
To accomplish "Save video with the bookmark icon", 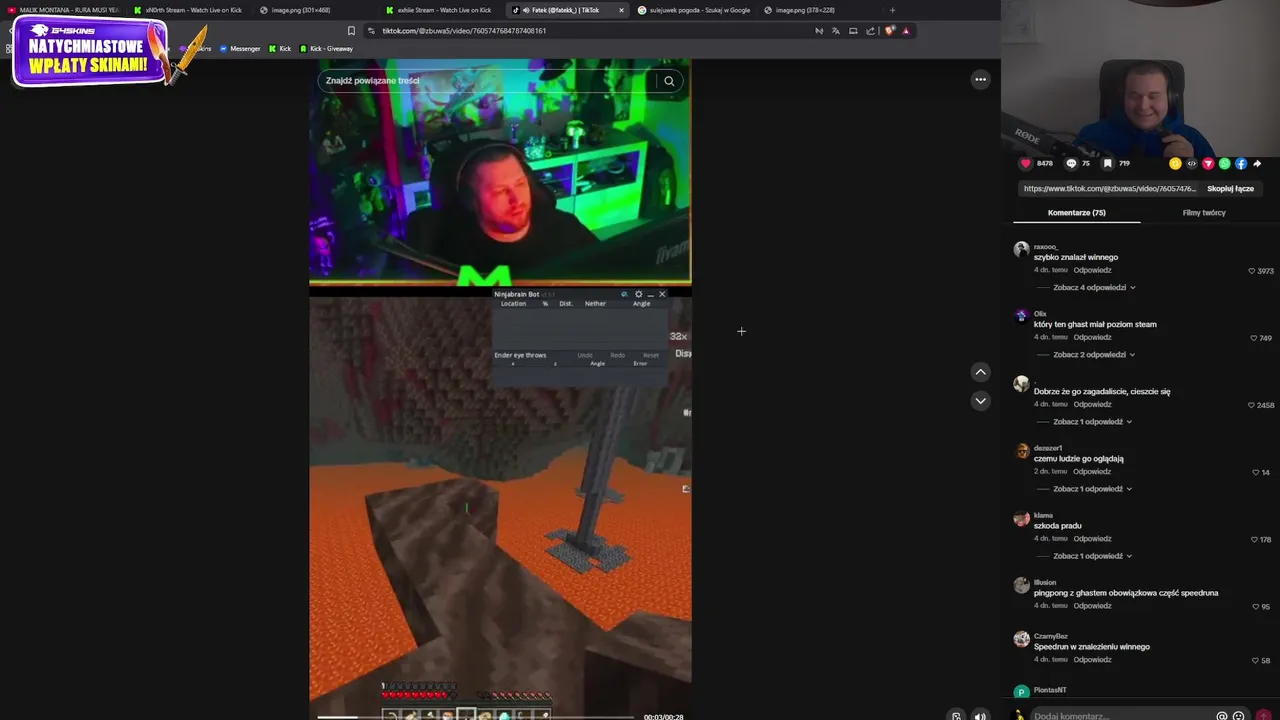I will 1107,163.
